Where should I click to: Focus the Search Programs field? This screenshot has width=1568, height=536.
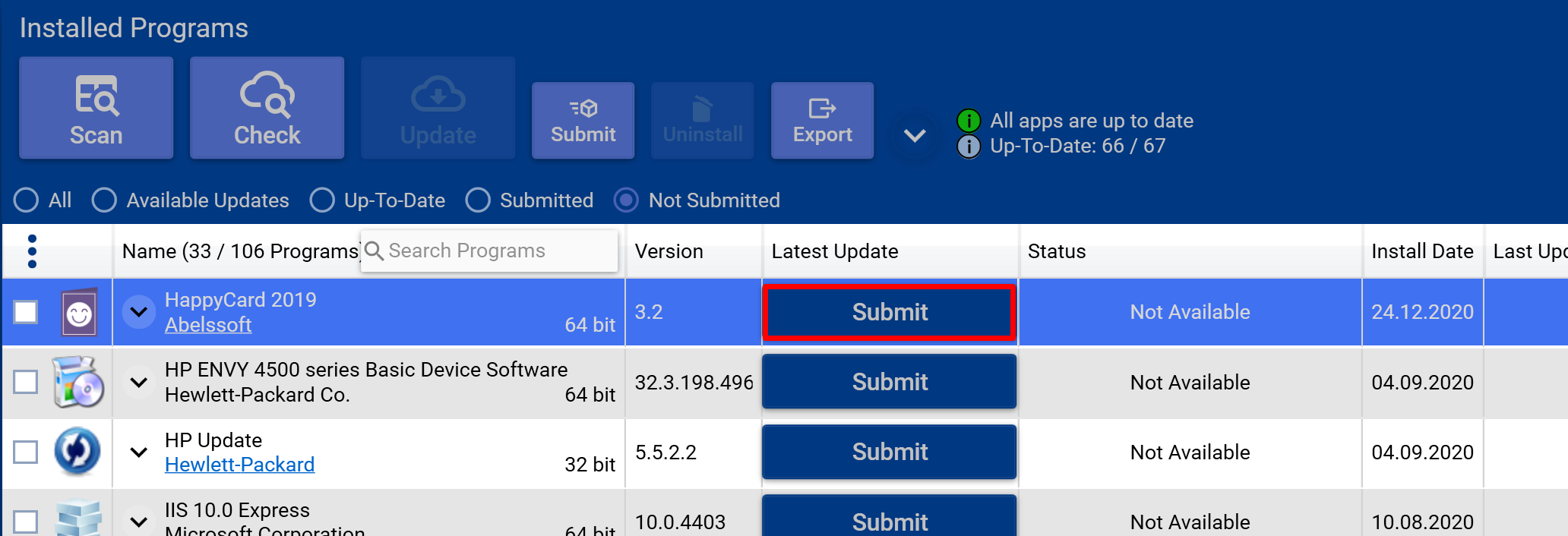pyautogui.click(x=489, y=251)
